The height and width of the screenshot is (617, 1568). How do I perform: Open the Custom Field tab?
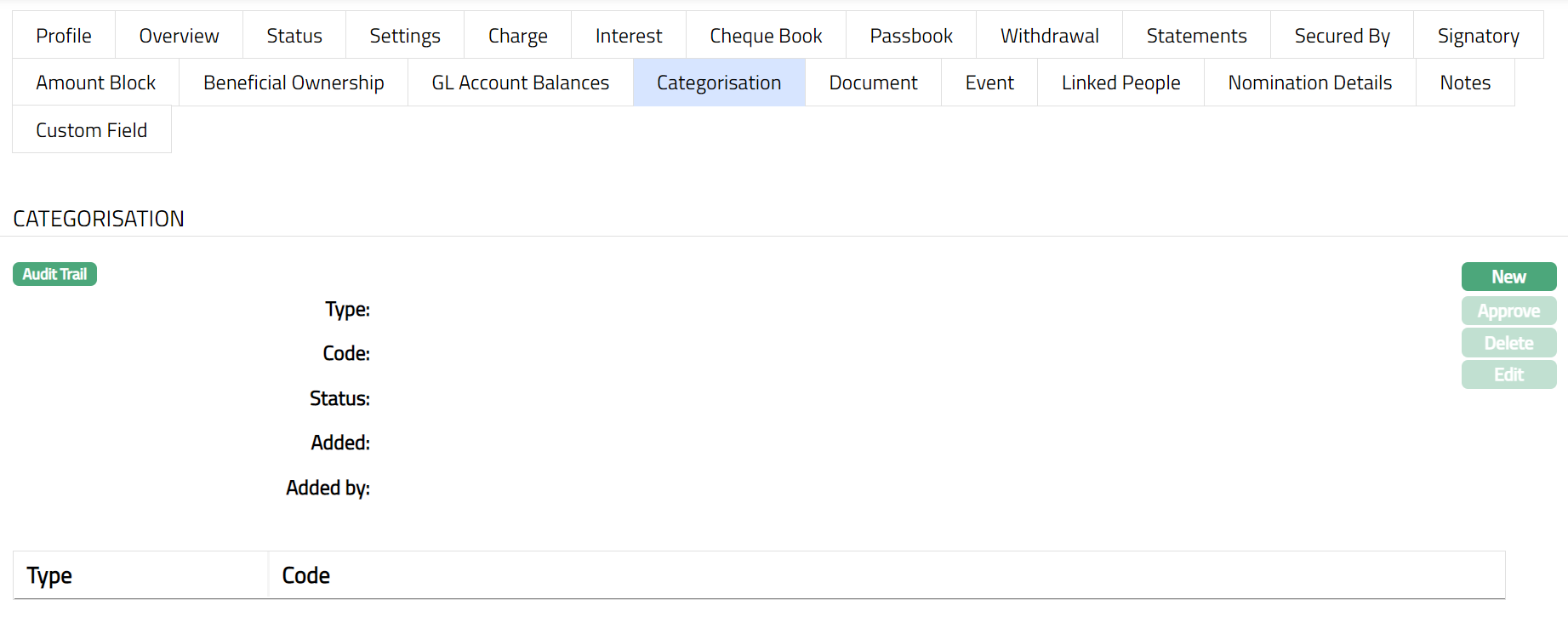coord(92,130)
